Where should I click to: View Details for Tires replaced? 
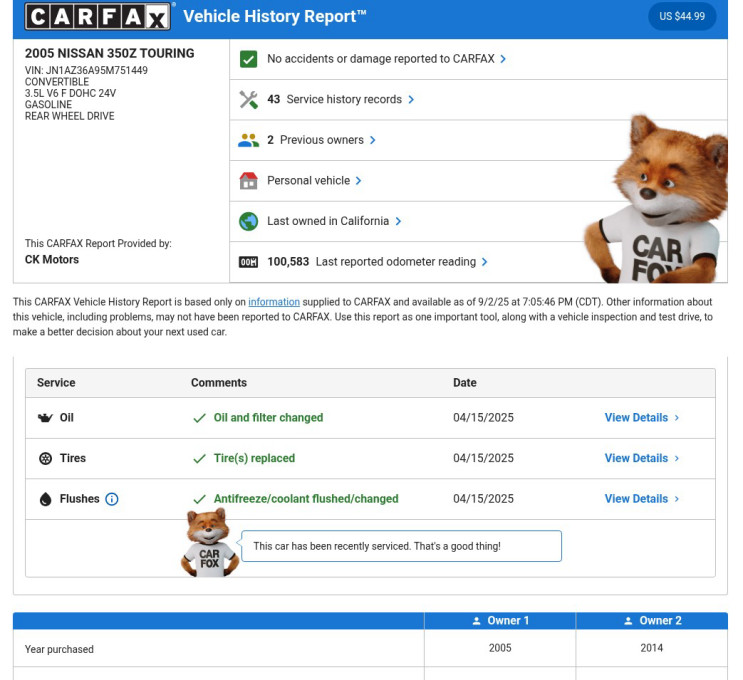(641, 458)
